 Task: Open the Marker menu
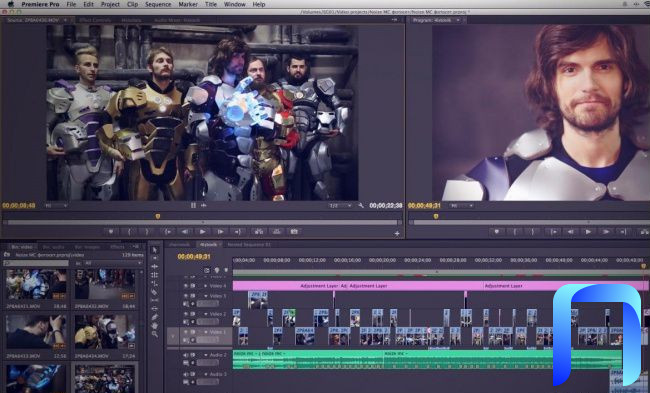click(x=188, y=4)
